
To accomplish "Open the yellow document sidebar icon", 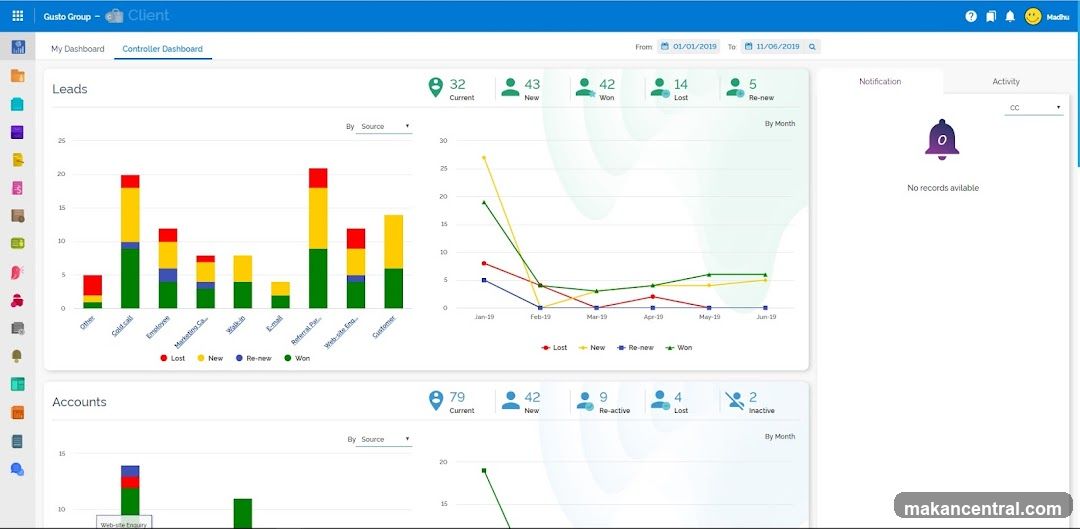I will 18,160.
